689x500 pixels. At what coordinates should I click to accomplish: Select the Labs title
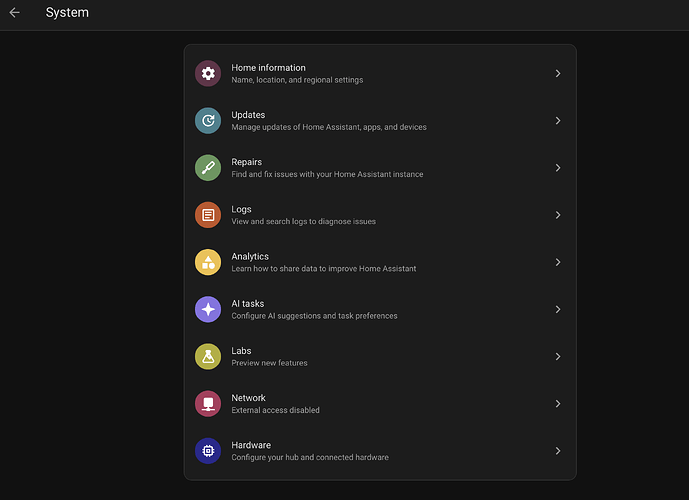241,351
